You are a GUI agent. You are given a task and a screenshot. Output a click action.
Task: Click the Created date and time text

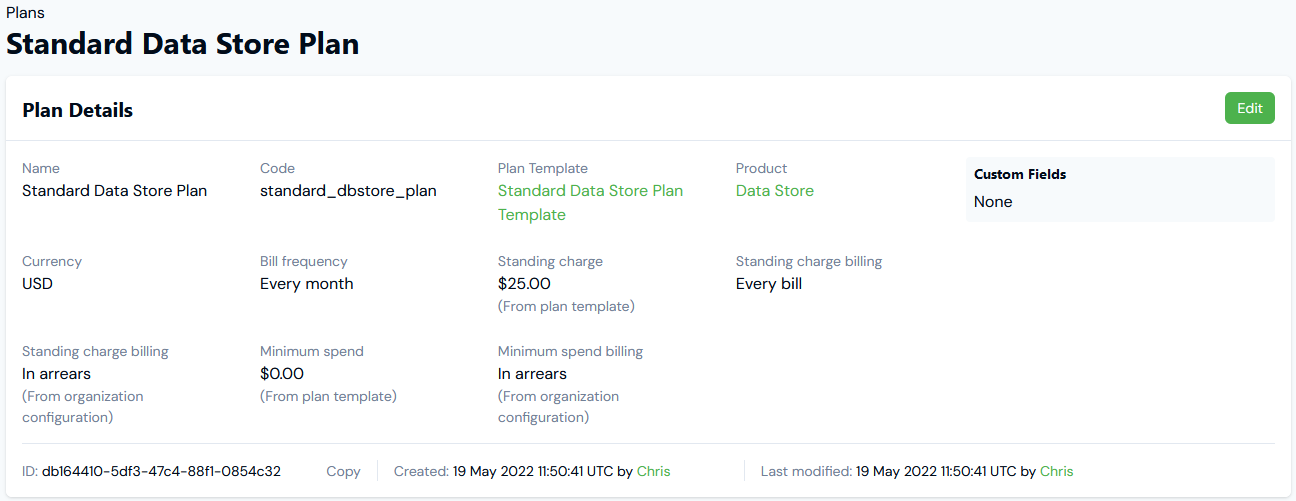pyautogui.click(x=534, y=471)
